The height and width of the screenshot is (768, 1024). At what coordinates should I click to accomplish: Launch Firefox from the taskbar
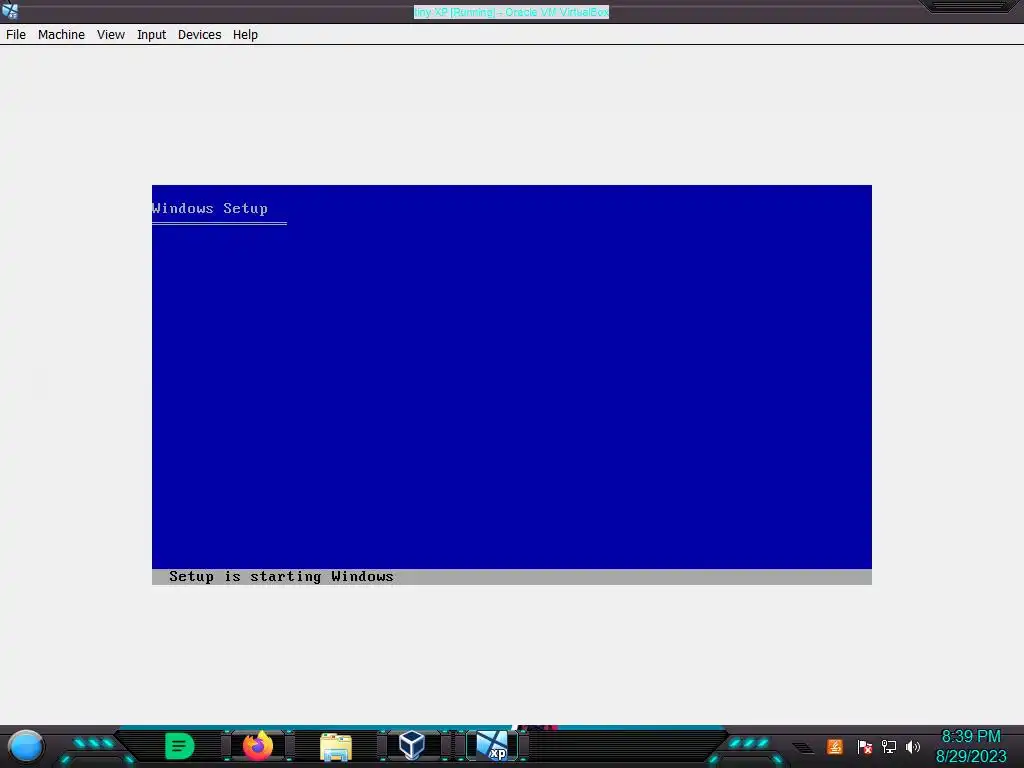pyautogui.click(x=258, y=746)
